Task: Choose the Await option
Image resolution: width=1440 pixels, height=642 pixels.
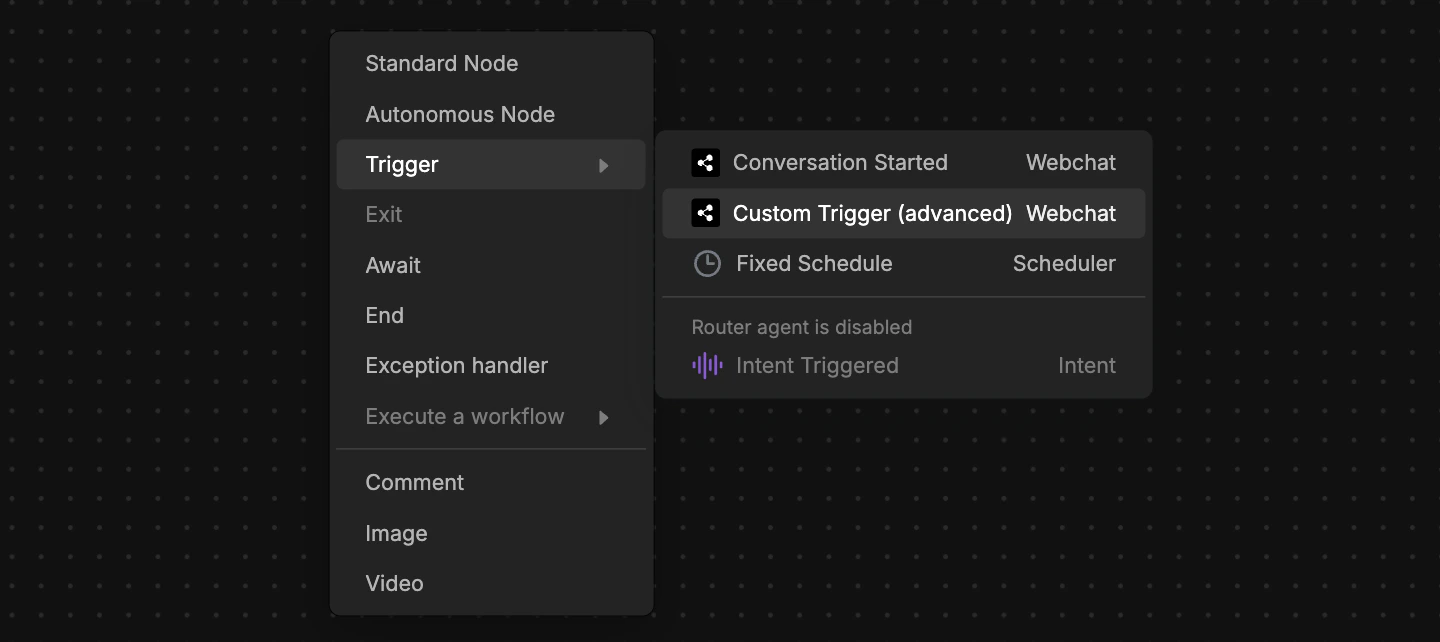Action: point(393,265)
